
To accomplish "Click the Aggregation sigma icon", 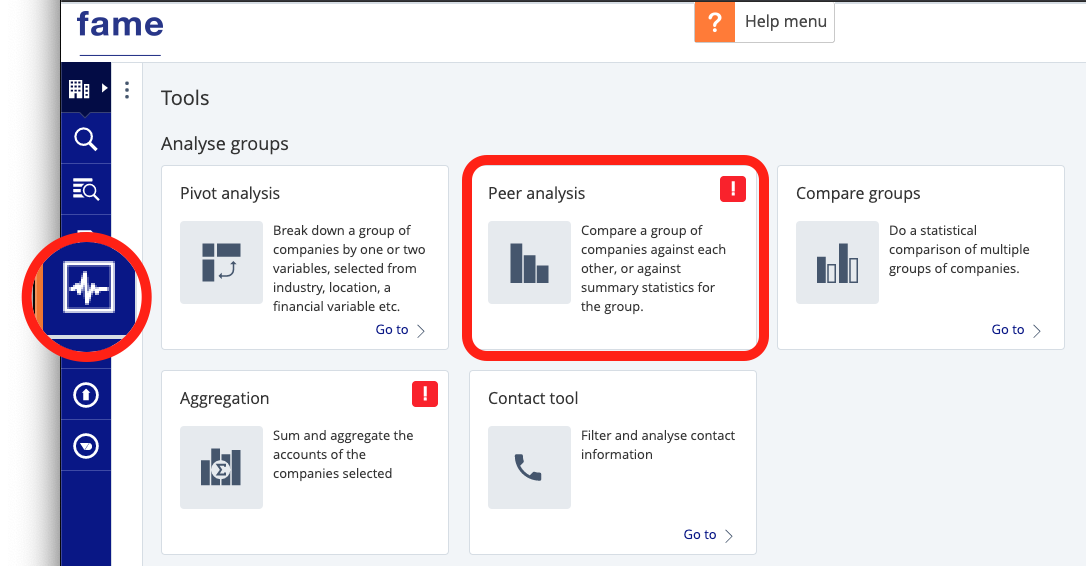I will [221, 467].
